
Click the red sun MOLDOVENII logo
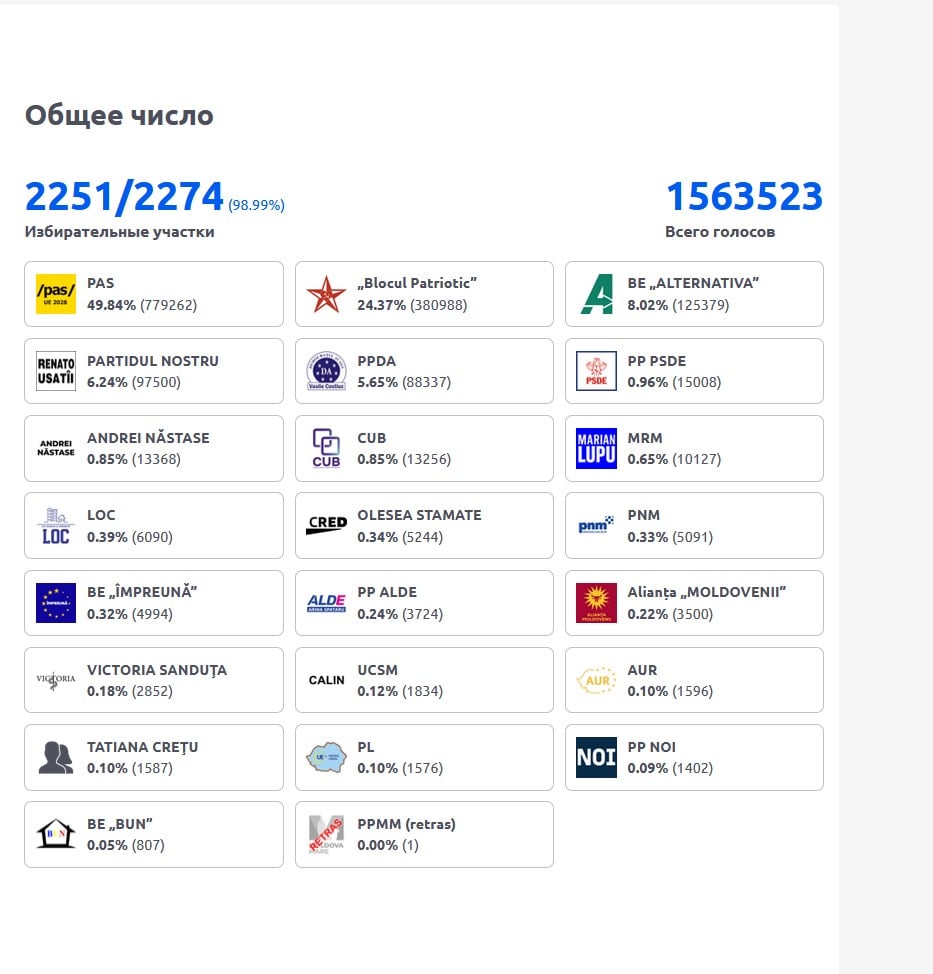pos(596,603)
